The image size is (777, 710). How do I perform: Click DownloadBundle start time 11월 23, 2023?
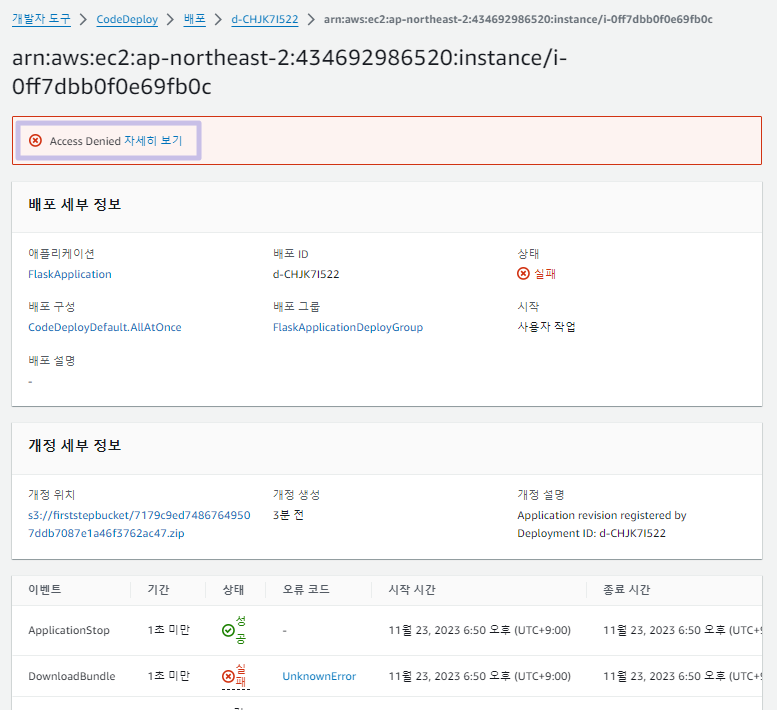tap(480, 676)
